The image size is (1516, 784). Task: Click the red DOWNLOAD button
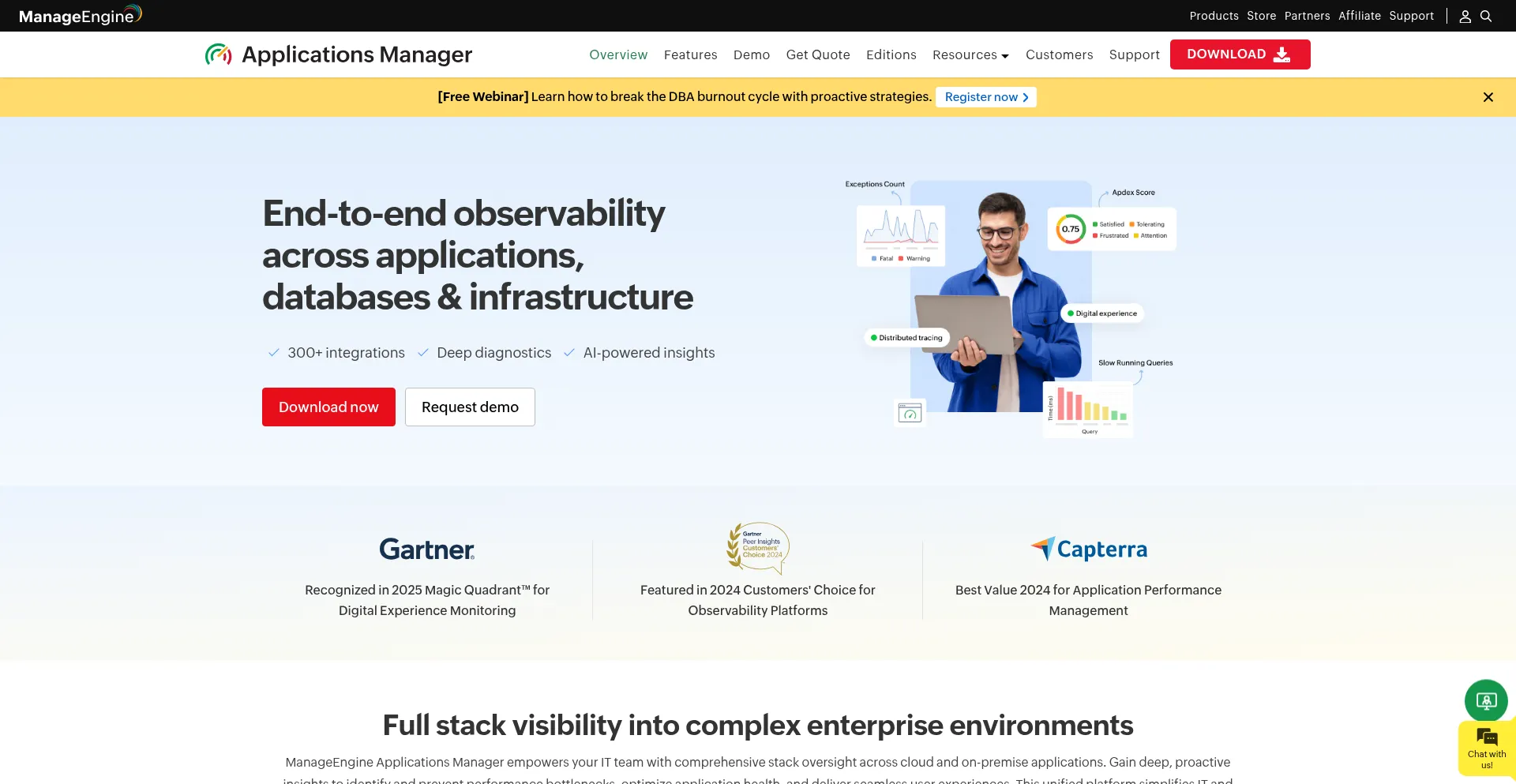pyautogui.click(x=1240, y=54)
